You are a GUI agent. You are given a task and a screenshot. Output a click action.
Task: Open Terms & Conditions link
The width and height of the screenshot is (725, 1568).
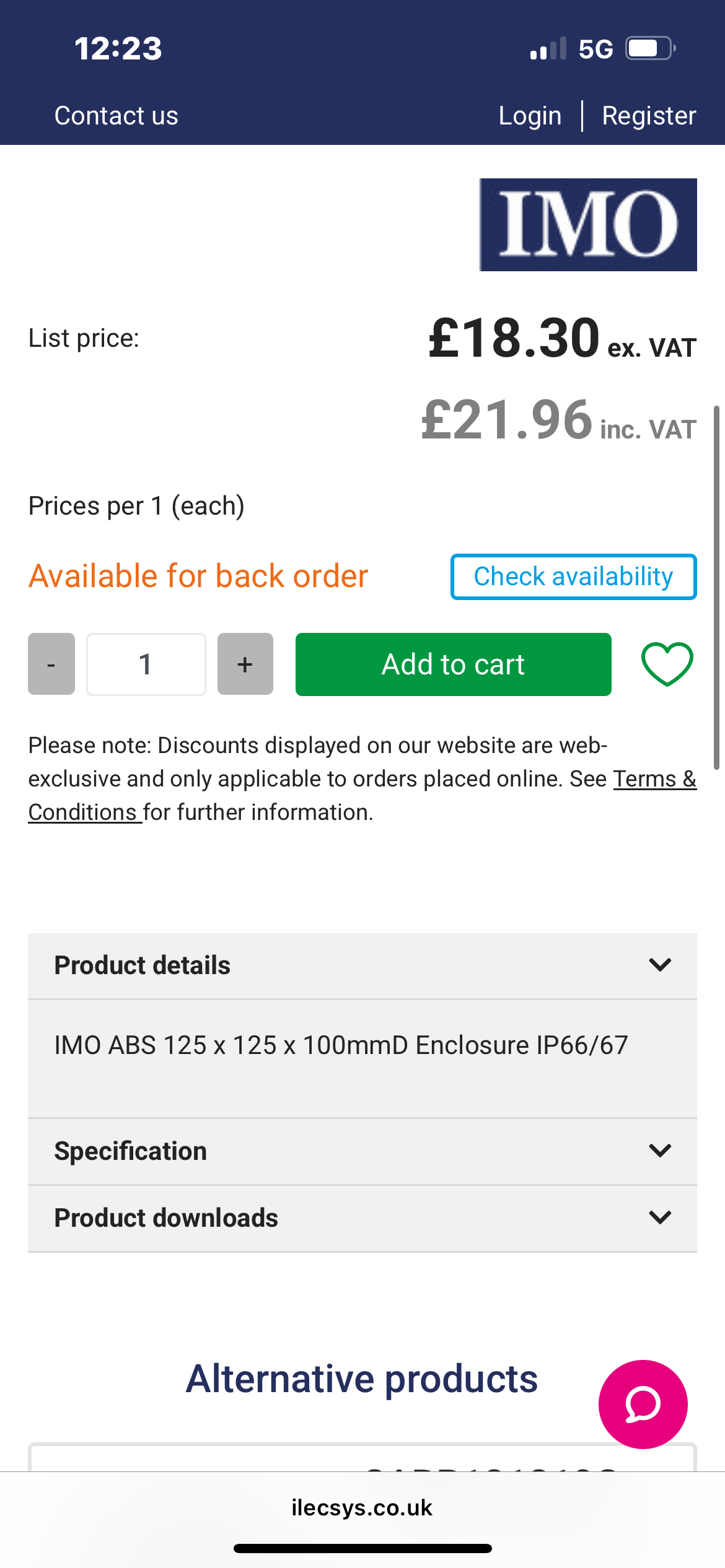coord(654,779)
